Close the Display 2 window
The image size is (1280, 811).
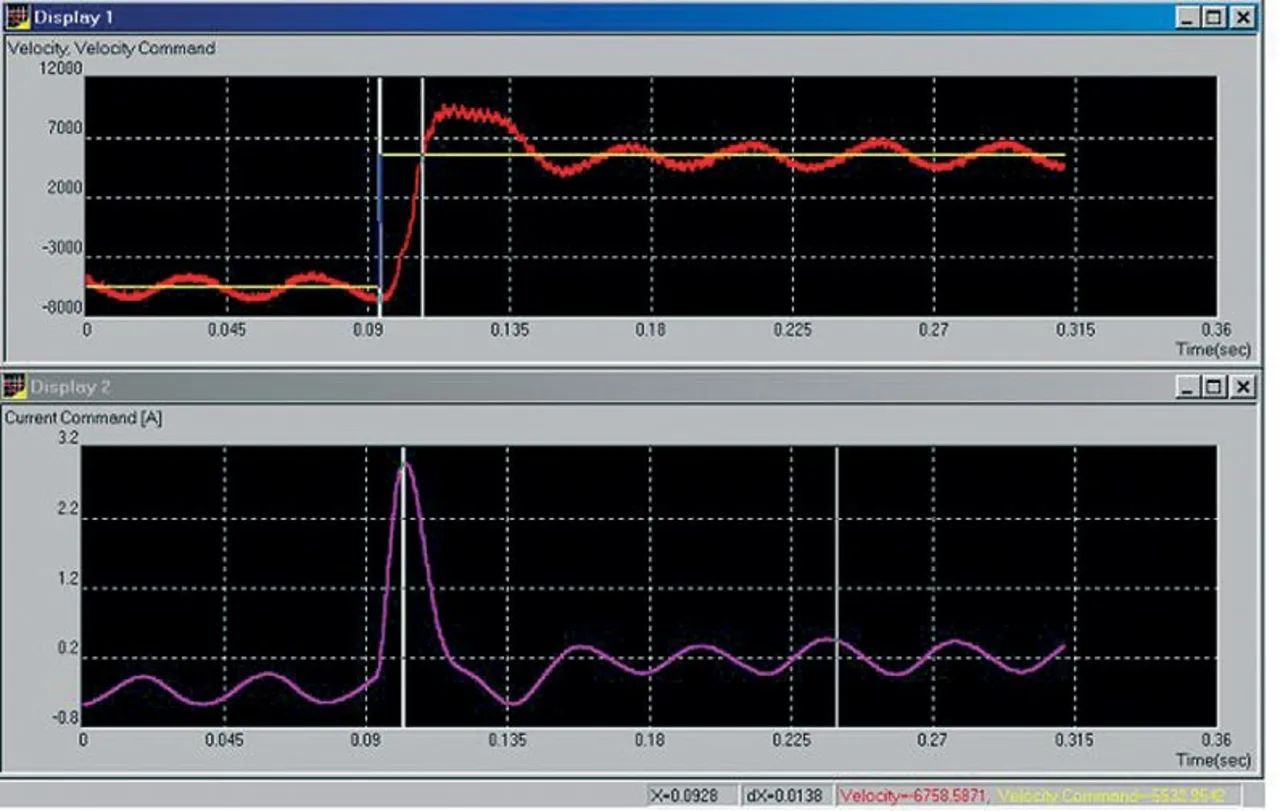tap(1242, 387)
